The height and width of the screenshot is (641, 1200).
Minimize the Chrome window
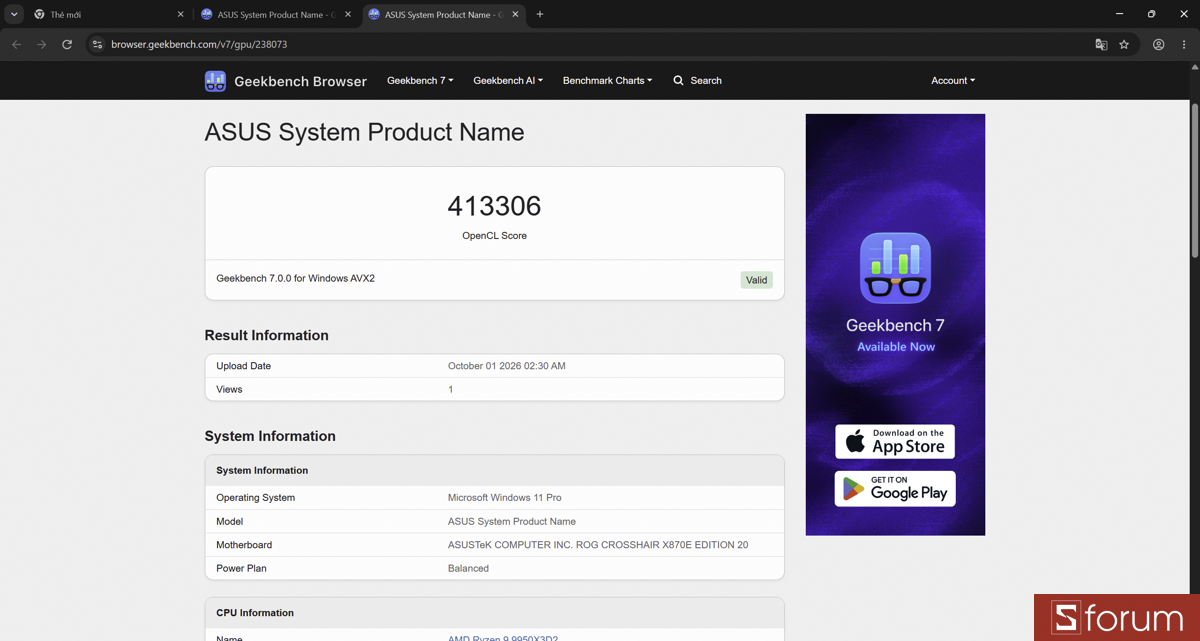(1118, 14)
